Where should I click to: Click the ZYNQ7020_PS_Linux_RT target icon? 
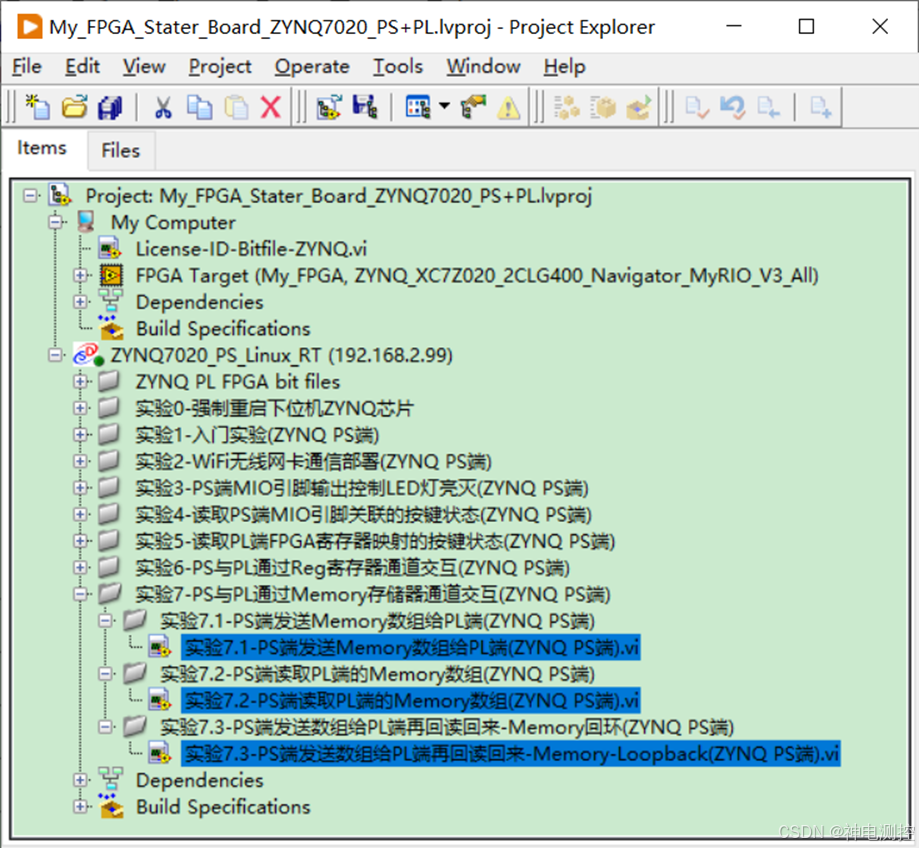[88, 355]
